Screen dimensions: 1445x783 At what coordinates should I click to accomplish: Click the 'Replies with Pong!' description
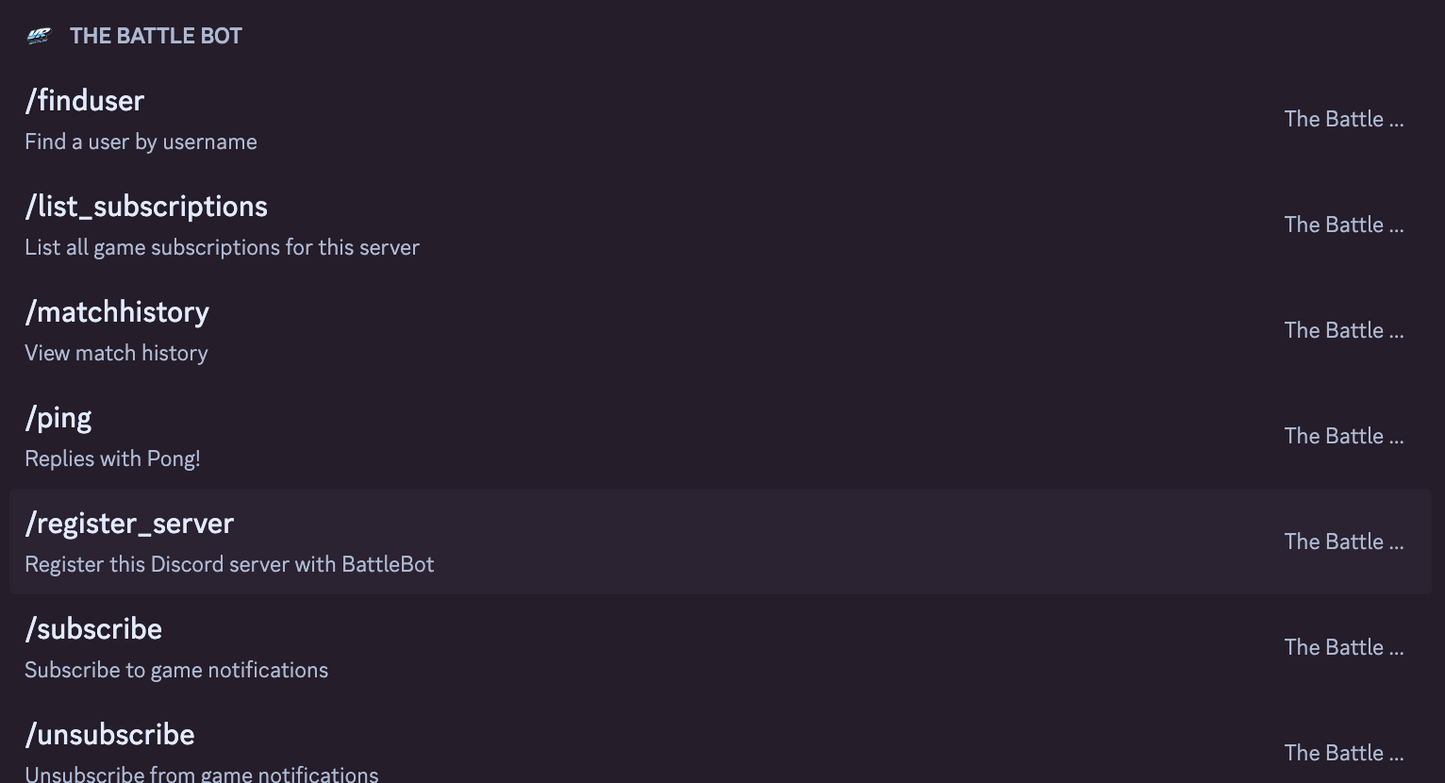(x=113, y=459)
